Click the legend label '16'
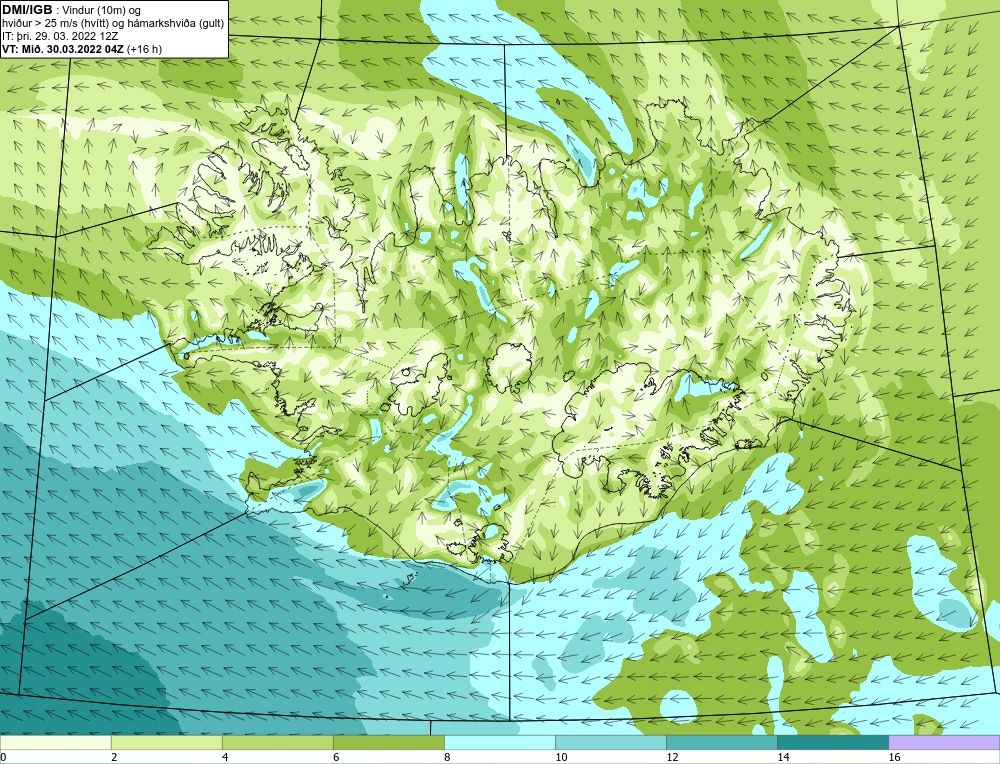This screenshot has width=1000, height=764. [x=894, y=757]
